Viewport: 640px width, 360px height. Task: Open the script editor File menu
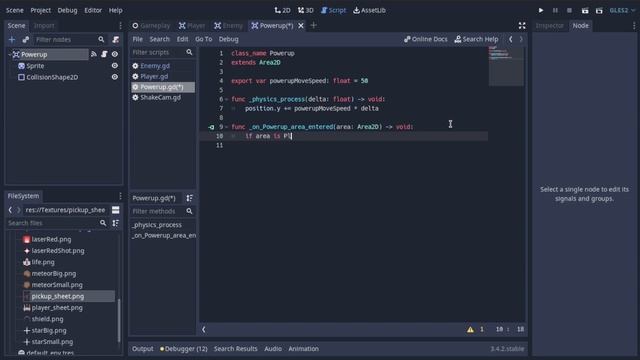[x=138, y=39]
